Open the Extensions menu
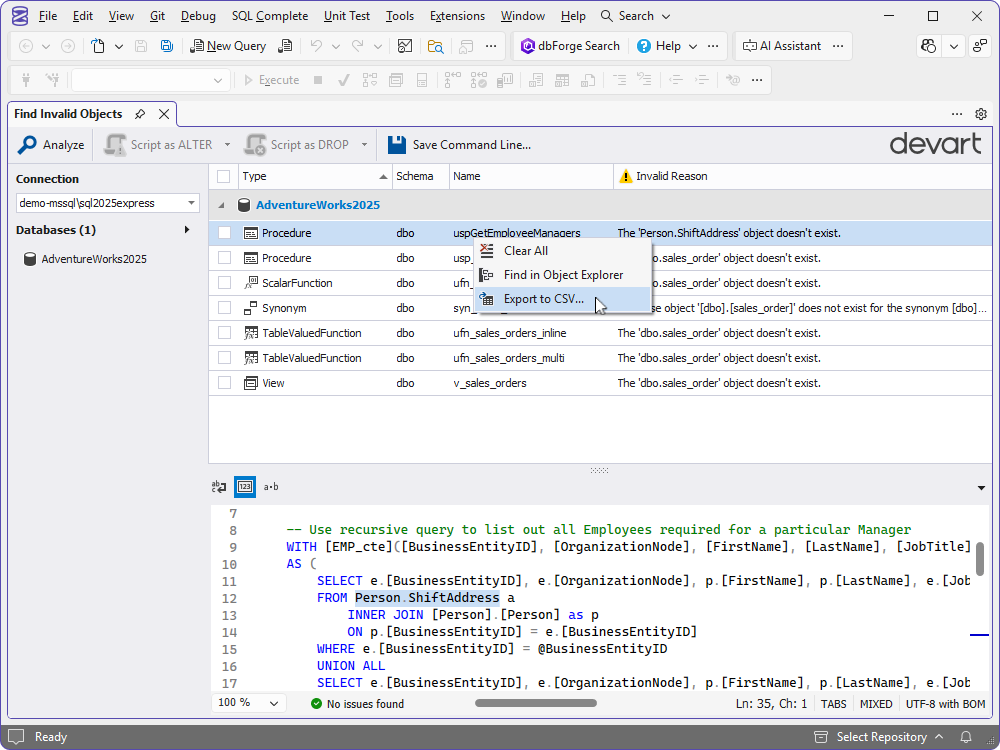The height and width of the screenshot is (750, 1000). pos(457,16)
